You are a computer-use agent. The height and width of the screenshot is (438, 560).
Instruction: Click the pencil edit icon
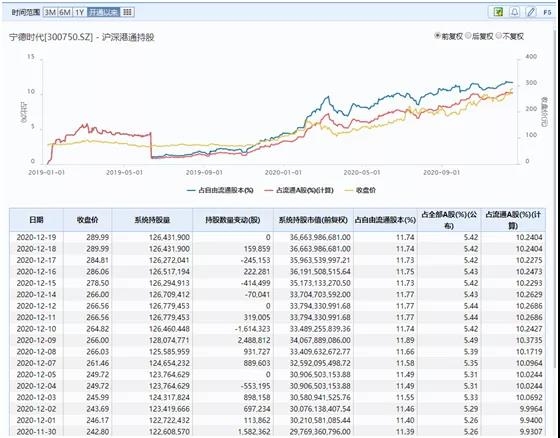pyautogui.click(x=531, y=12)
